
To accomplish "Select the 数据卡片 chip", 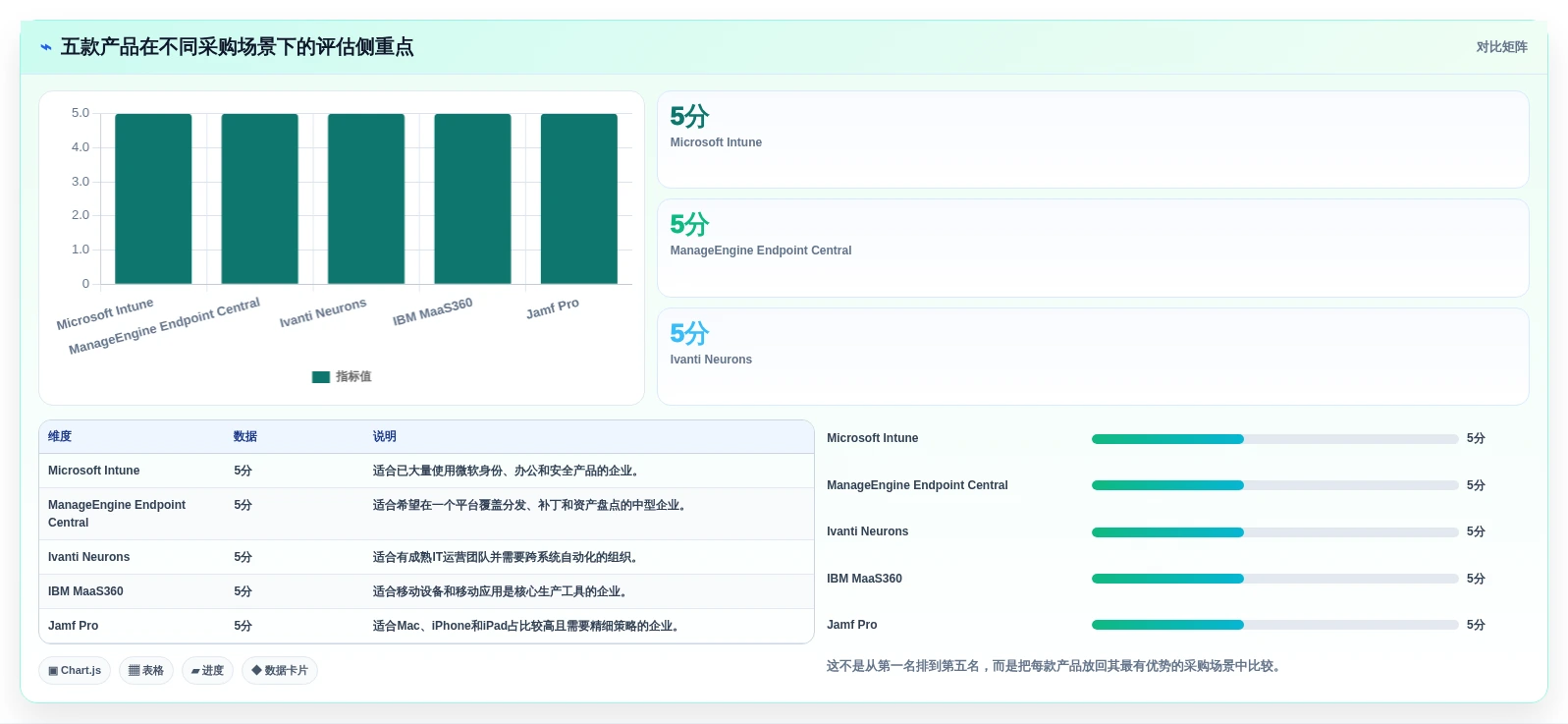I will point(280,671).
